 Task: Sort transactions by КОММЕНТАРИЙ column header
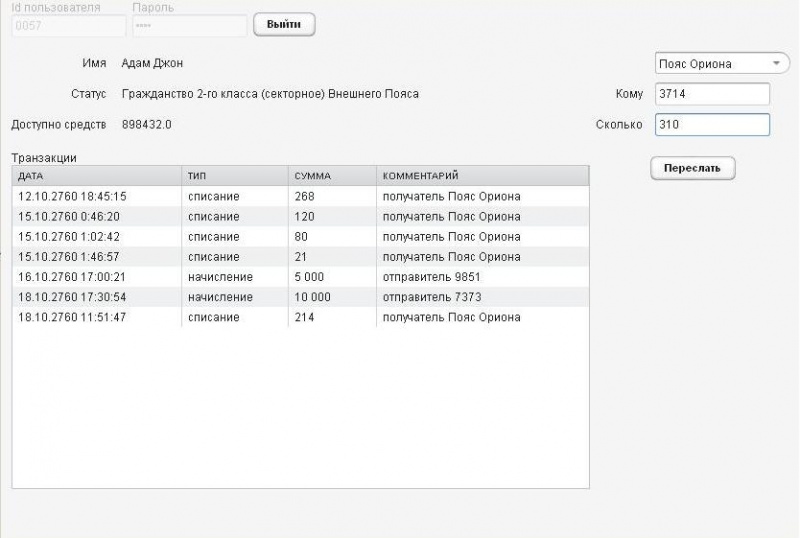(x=483, y=176)
